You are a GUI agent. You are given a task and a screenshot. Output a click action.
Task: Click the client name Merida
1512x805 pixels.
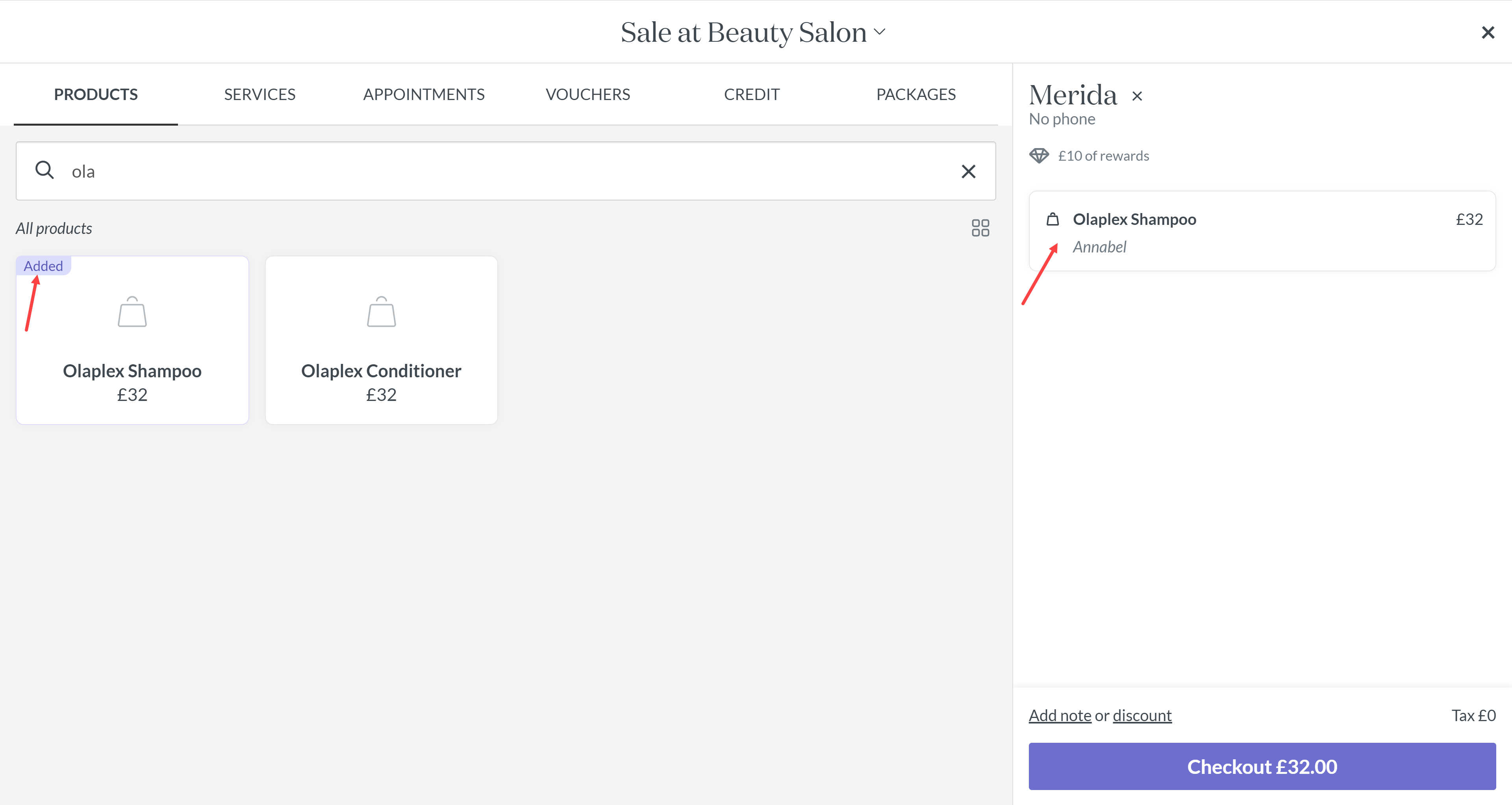point(1073,95)
